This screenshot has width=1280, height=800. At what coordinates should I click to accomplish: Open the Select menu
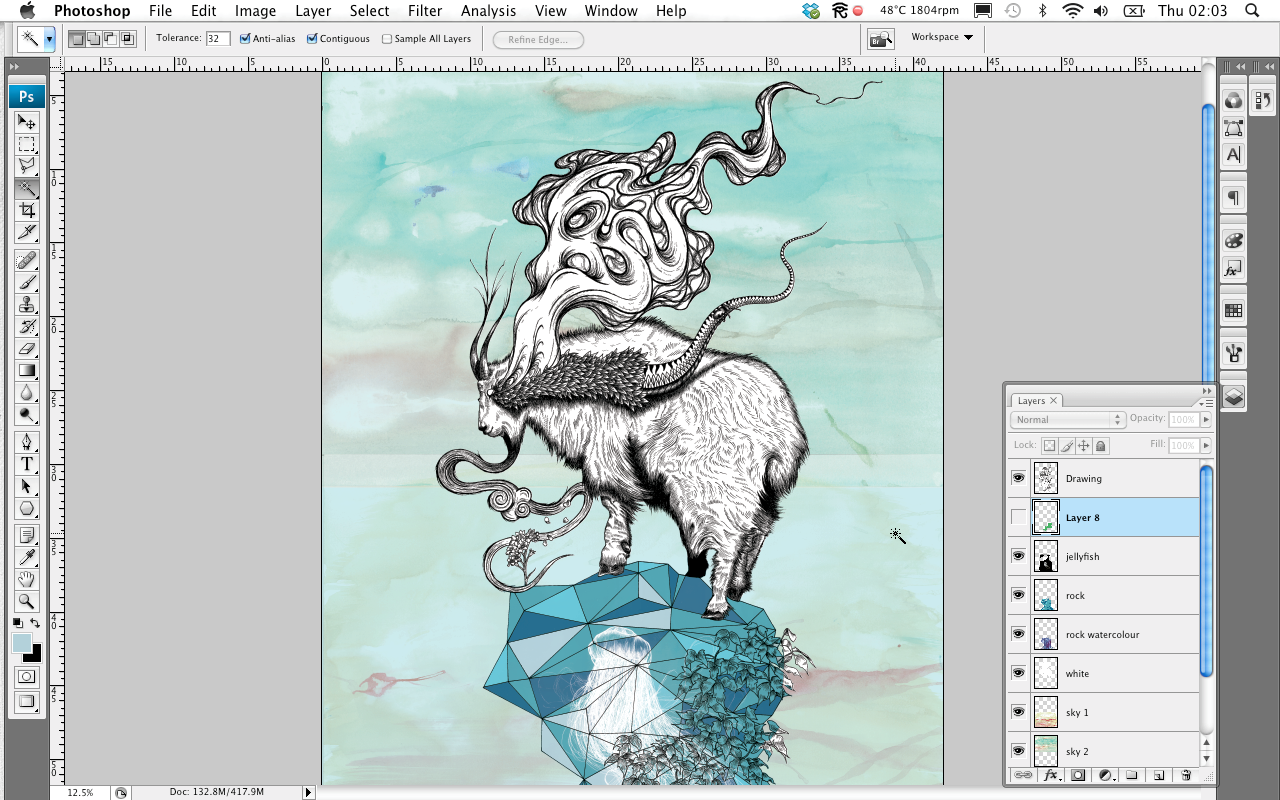tap(369, 11)
